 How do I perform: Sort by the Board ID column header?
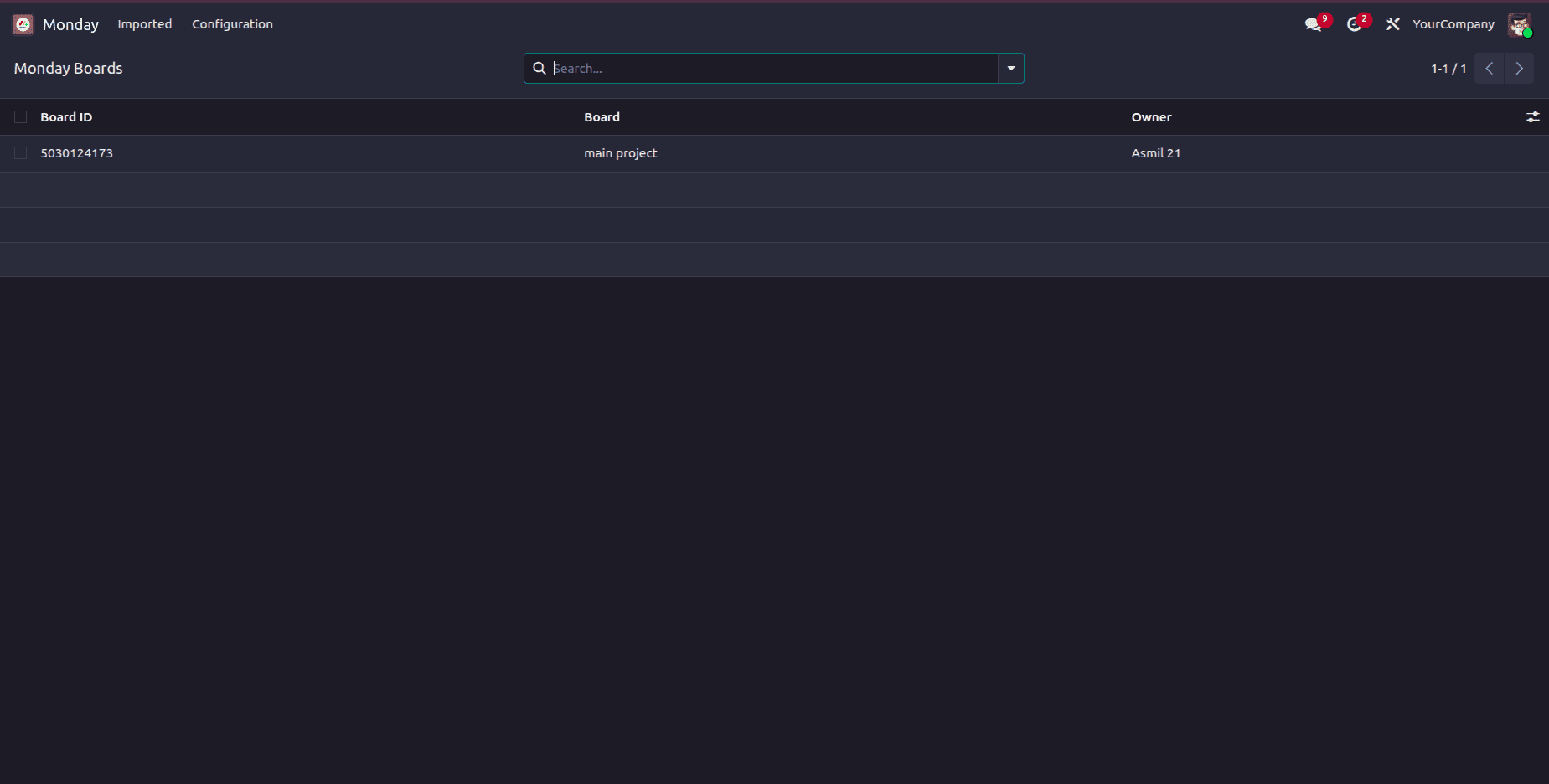coord(66,117)
